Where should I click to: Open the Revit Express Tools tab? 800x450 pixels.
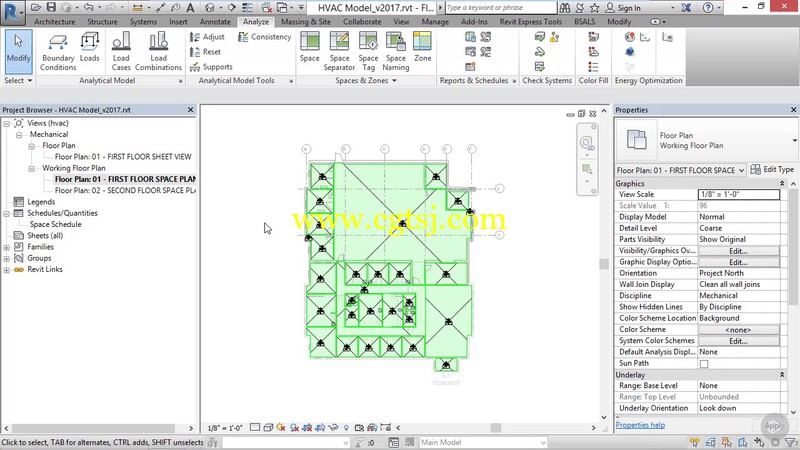(531, 22)
